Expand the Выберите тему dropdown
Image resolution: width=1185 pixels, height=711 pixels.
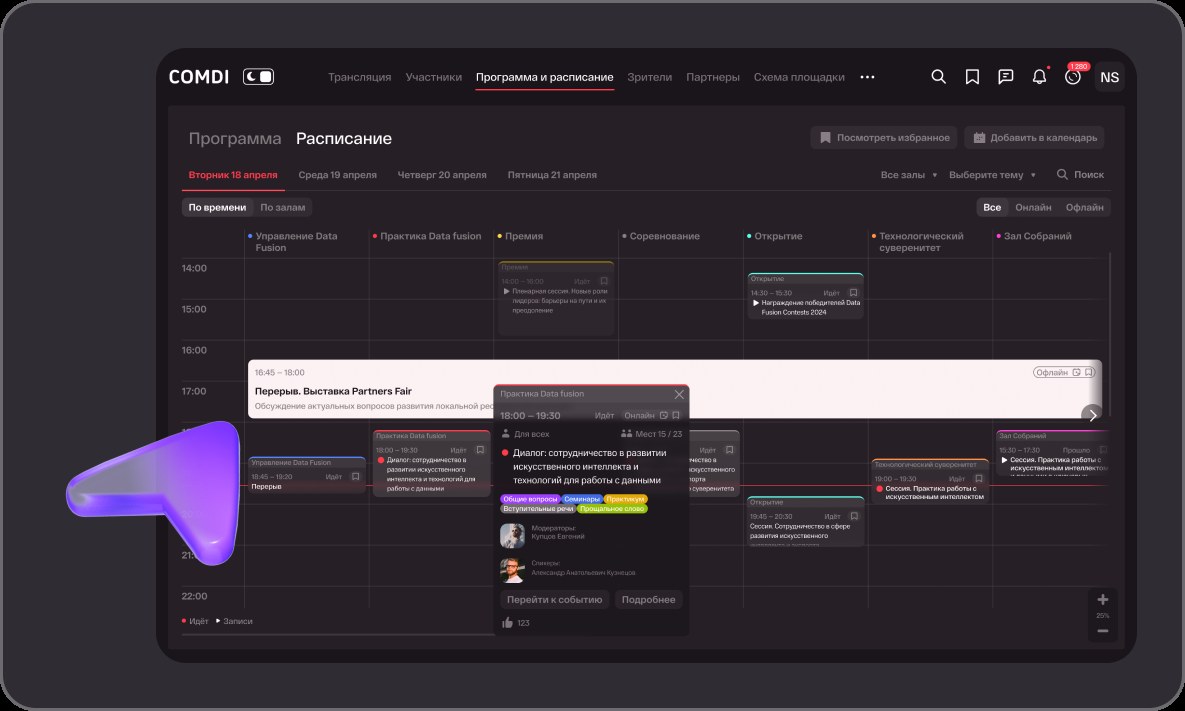click(x=992, y=175)
